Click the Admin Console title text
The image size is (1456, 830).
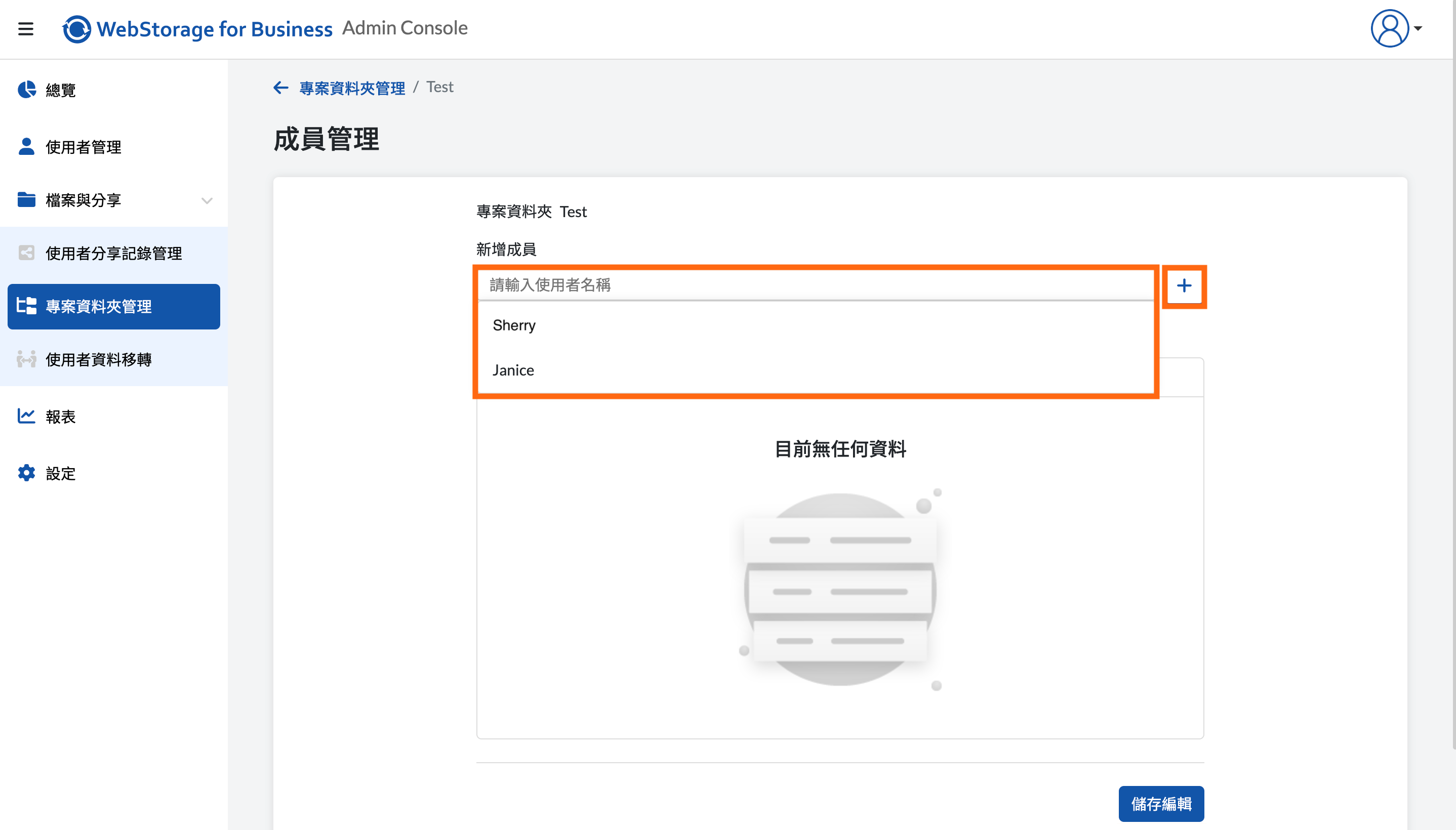(405, 28)
